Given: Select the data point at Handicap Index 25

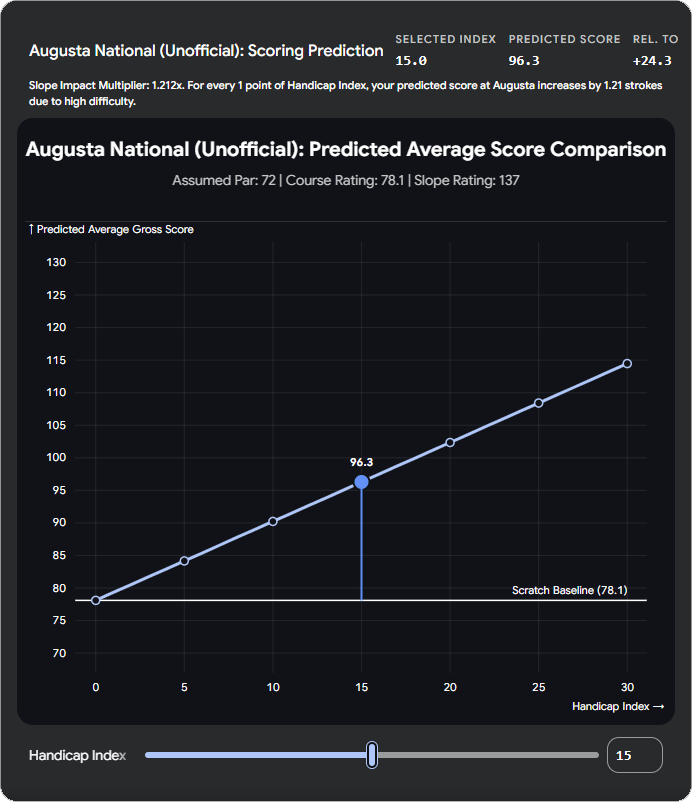Looking at the screenshot, I should (x=538, y=402).
